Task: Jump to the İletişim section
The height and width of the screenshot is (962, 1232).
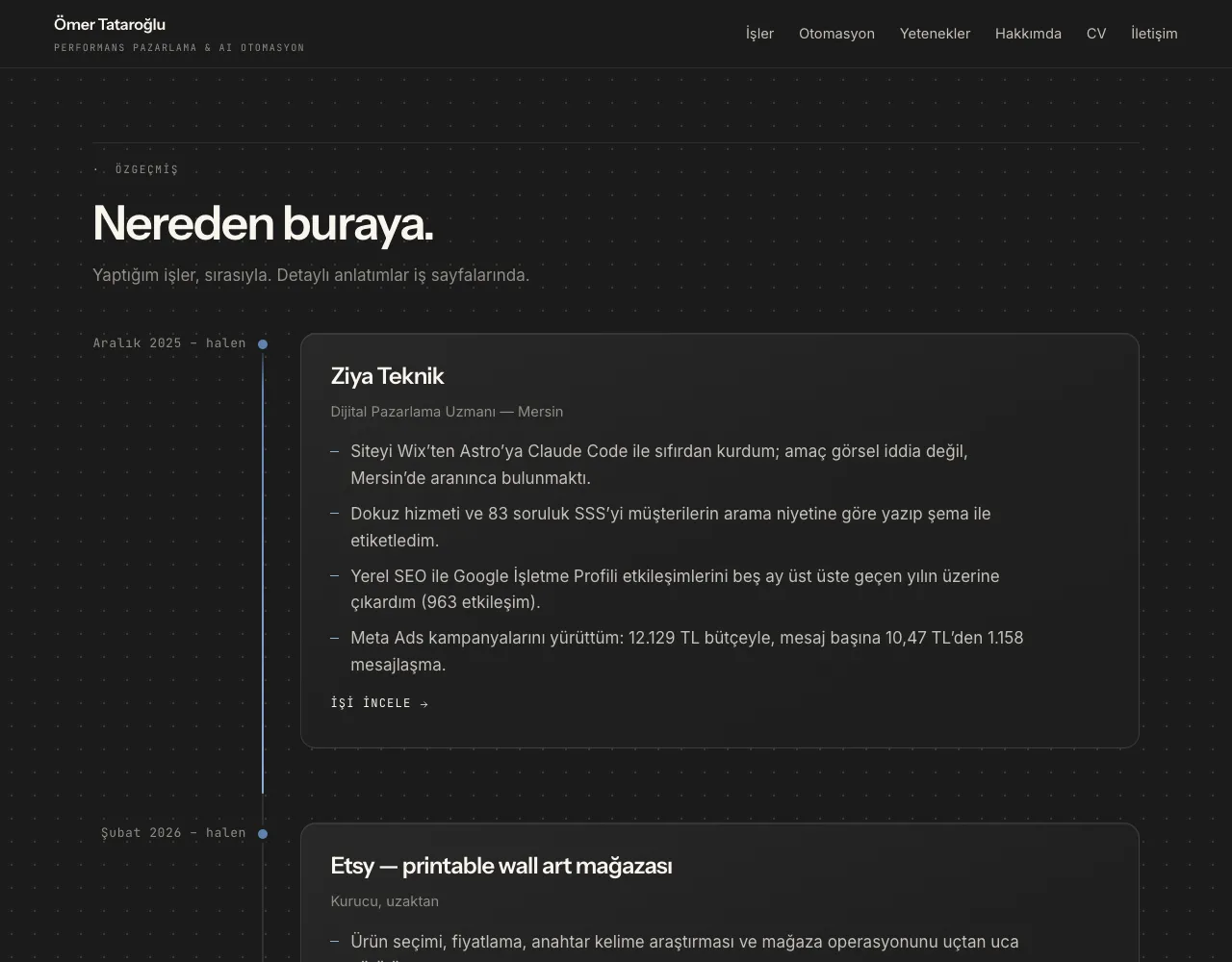Action: tap(1154, 34)
